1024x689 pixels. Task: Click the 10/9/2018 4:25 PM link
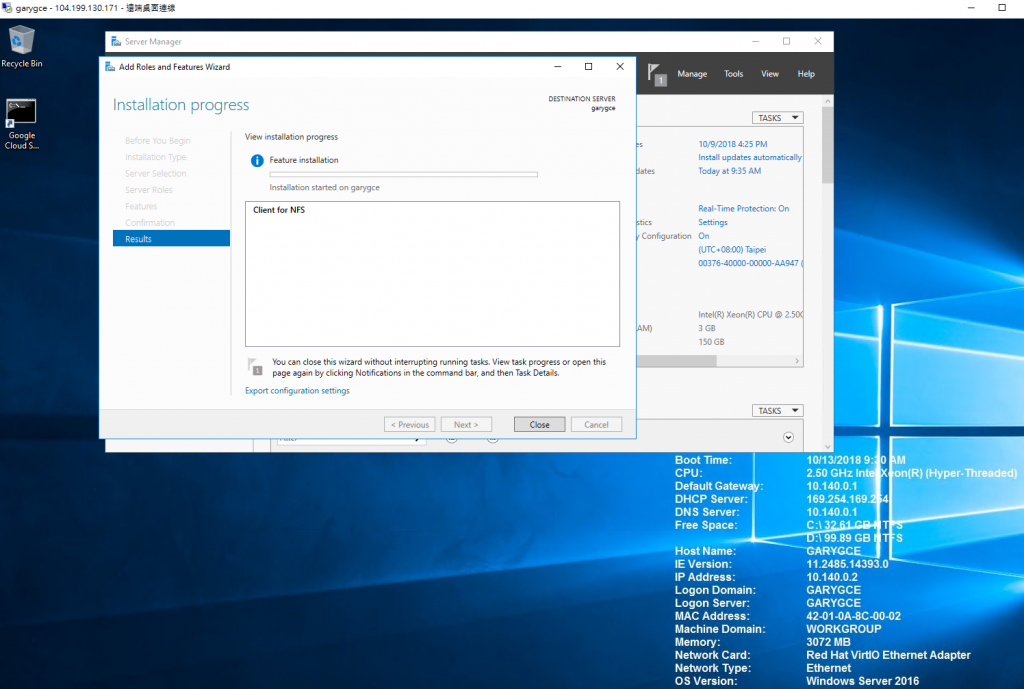coord(733,144)
